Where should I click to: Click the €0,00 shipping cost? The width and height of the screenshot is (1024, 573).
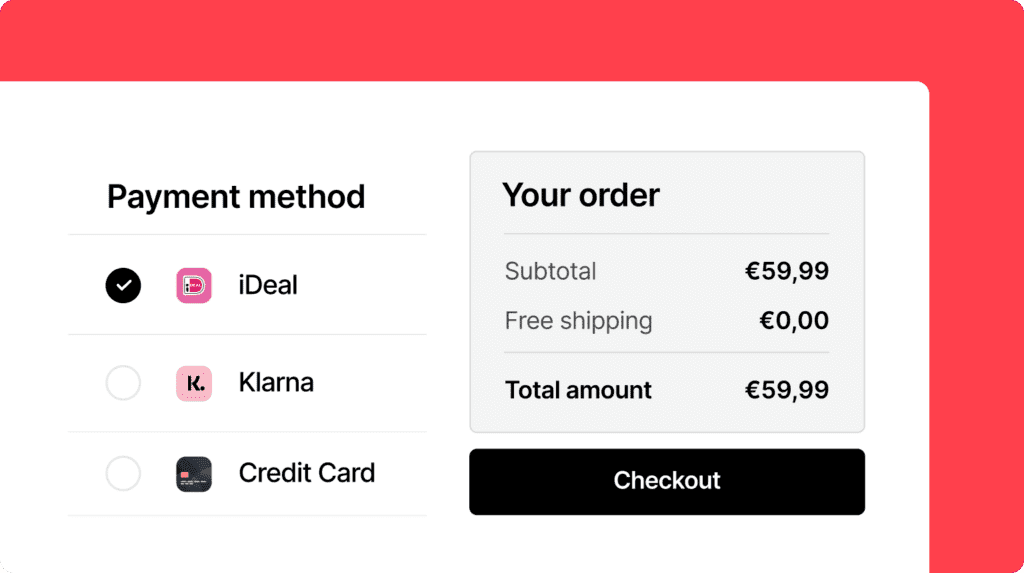[794, 321]
